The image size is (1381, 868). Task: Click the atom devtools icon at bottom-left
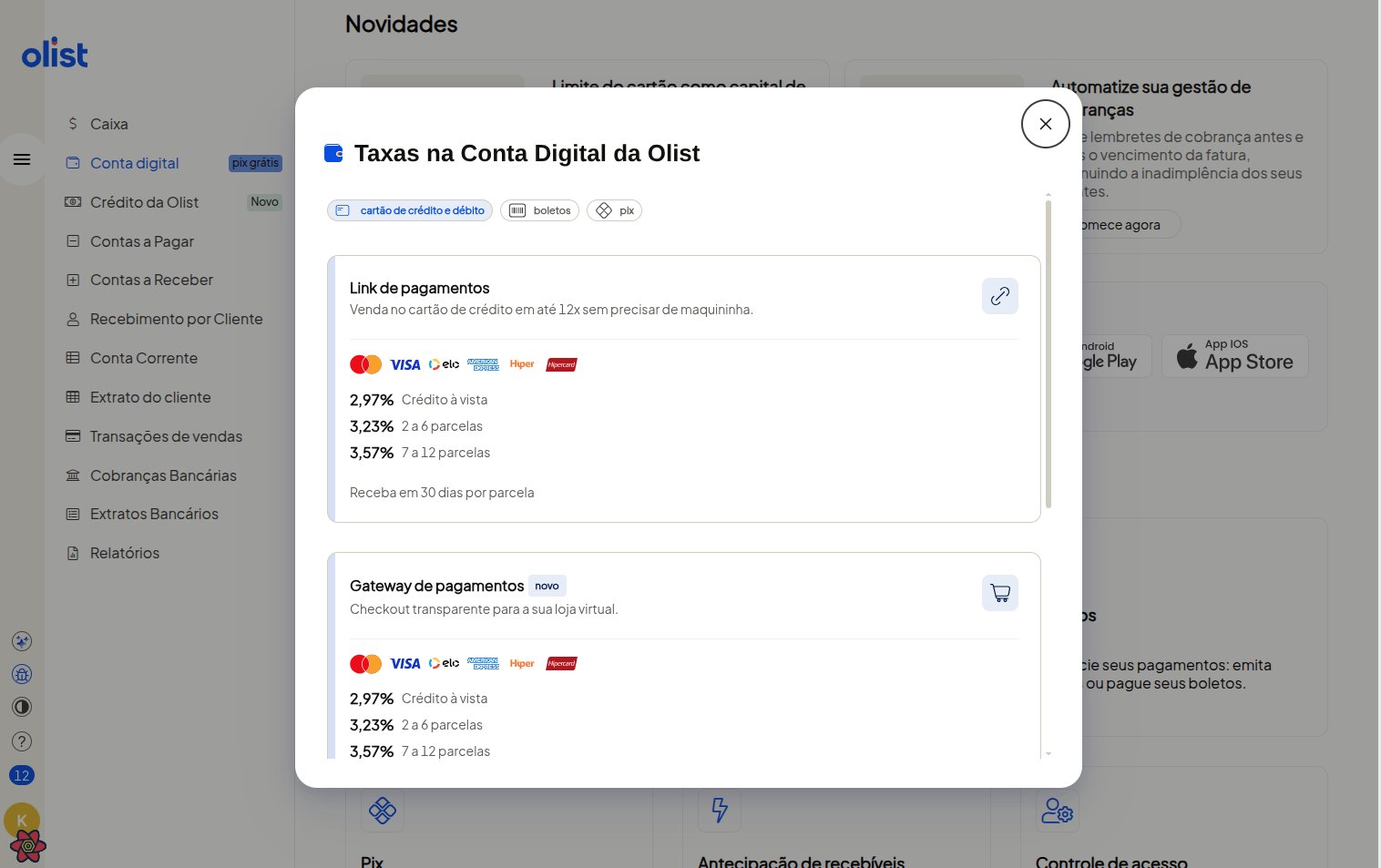pyautogui.click(x=28, y=847)
